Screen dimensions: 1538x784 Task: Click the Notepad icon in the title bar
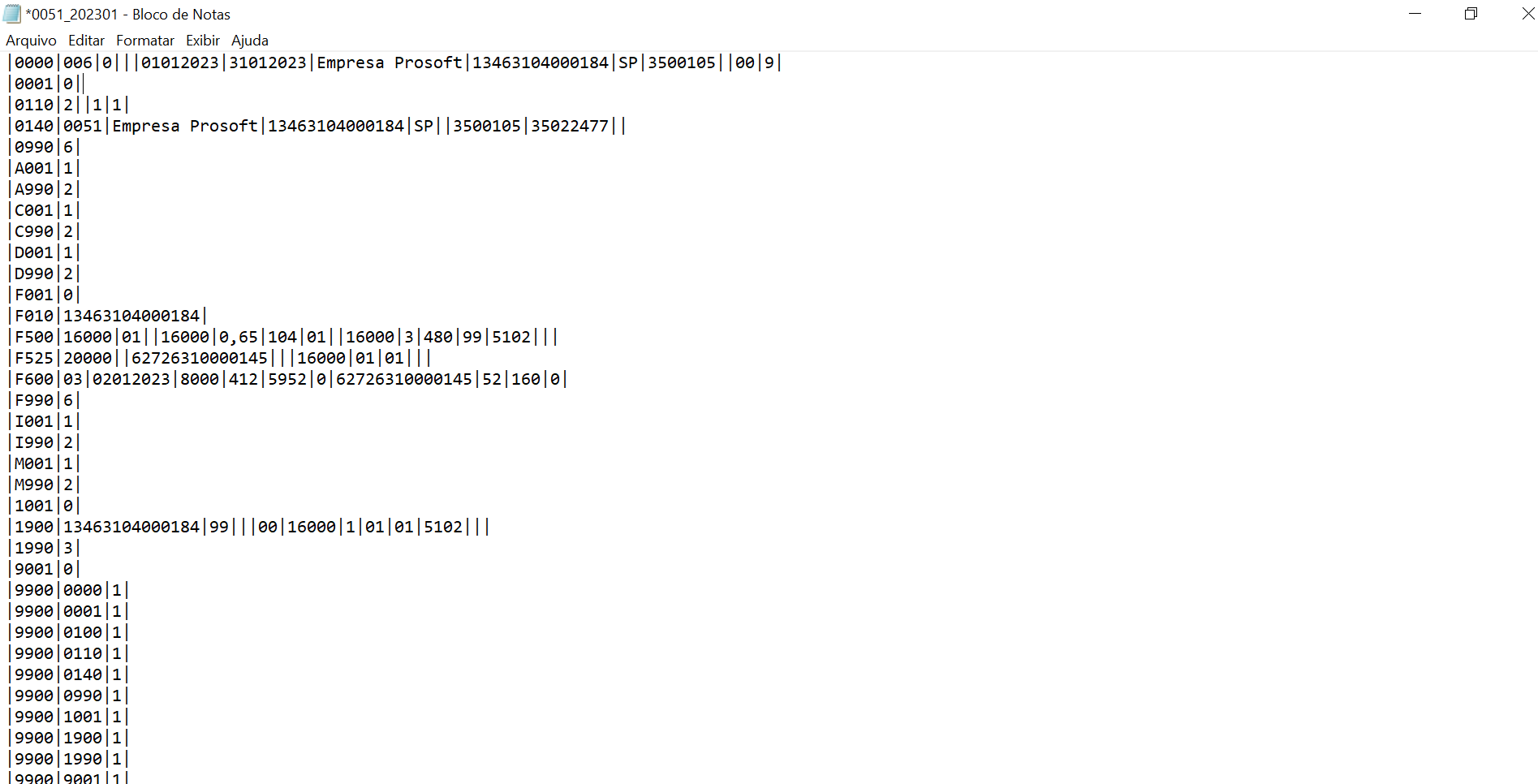(12, 14)
